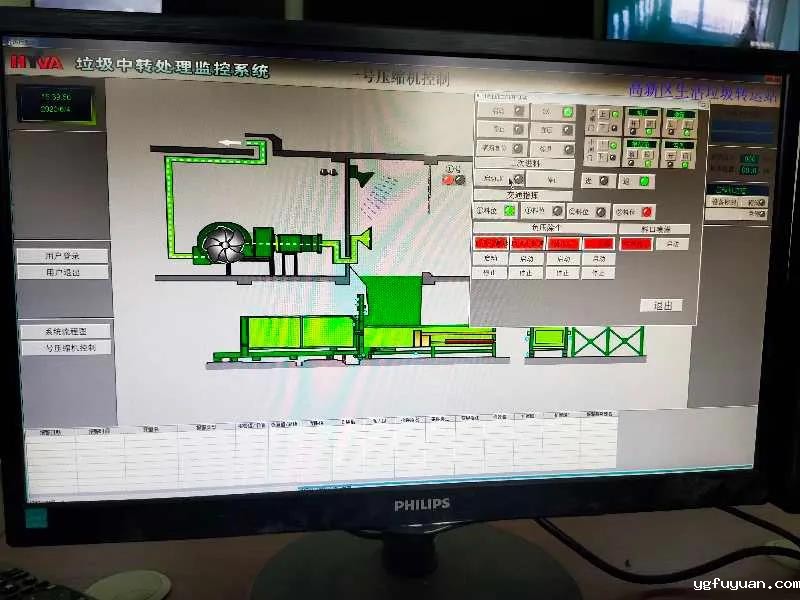Open the 号压缩机控制 page

point(65,349)
